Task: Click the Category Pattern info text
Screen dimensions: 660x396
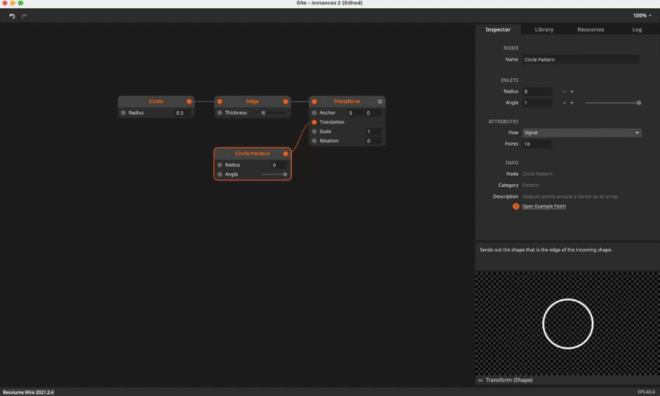Action: coord(530,185)
